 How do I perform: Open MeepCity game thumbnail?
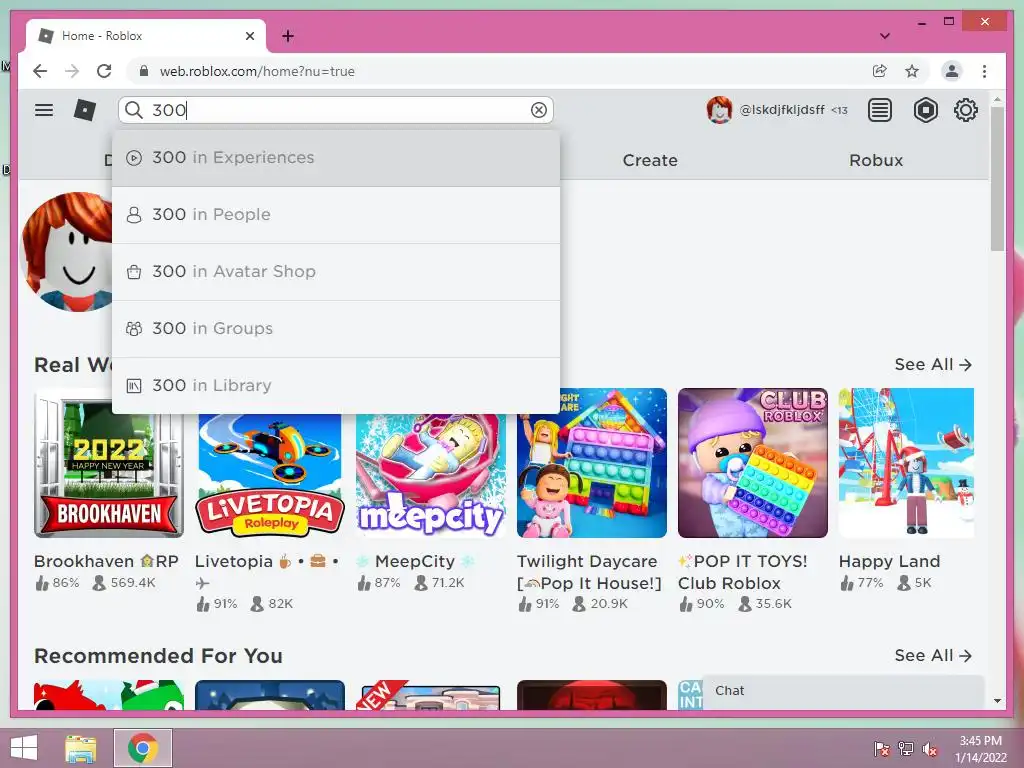[431, 475]
